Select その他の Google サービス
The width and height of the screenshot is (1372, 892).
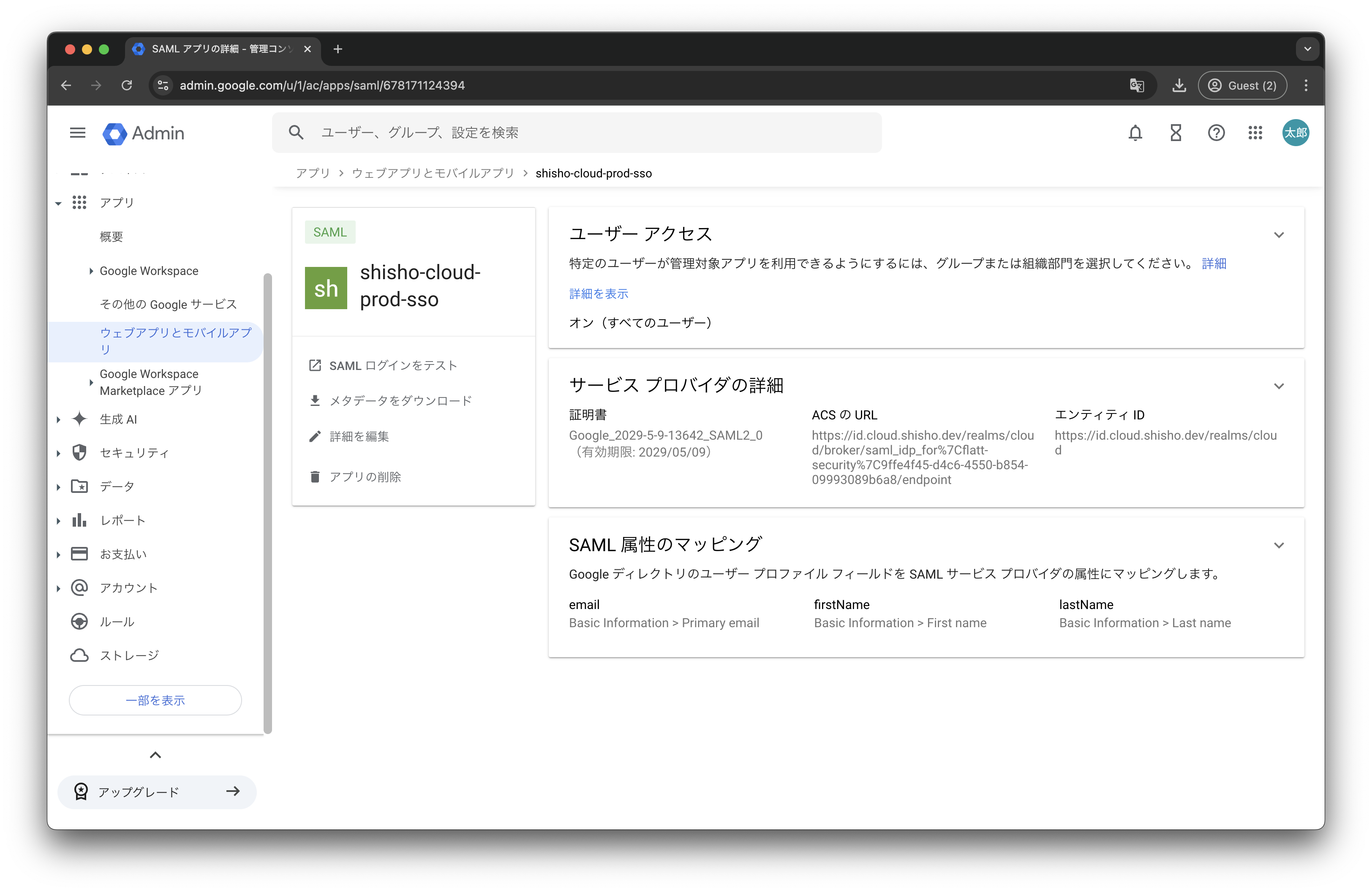(x=168, y=304)
